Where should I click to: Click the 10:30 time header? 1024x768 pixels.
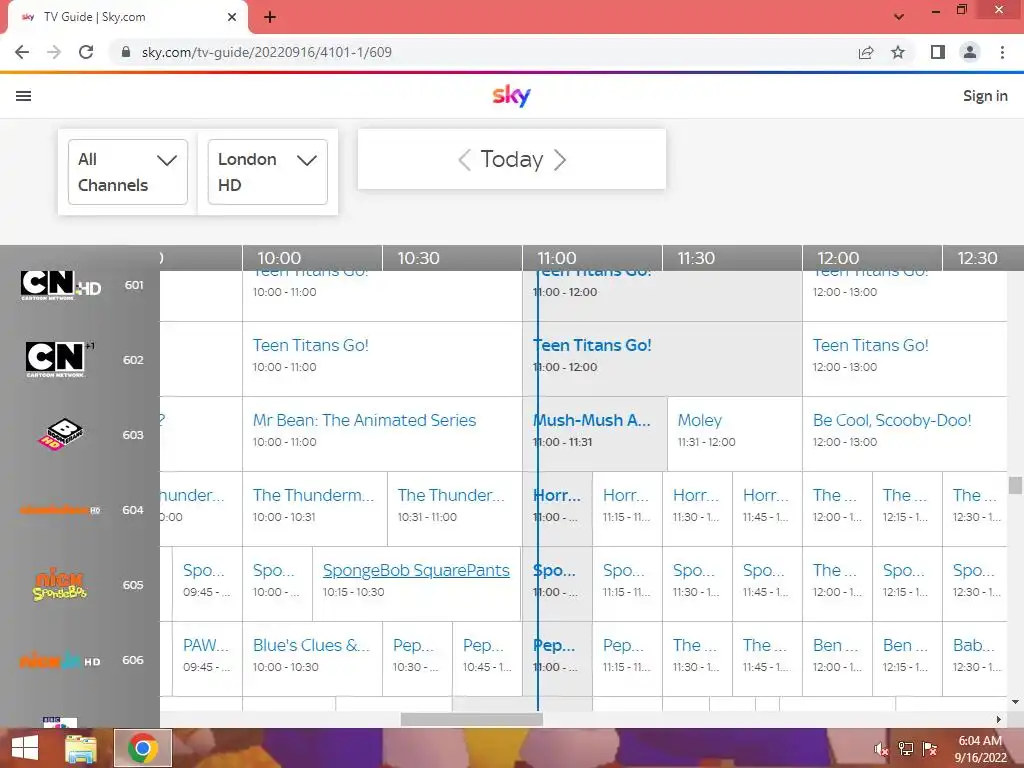[419, 258]
